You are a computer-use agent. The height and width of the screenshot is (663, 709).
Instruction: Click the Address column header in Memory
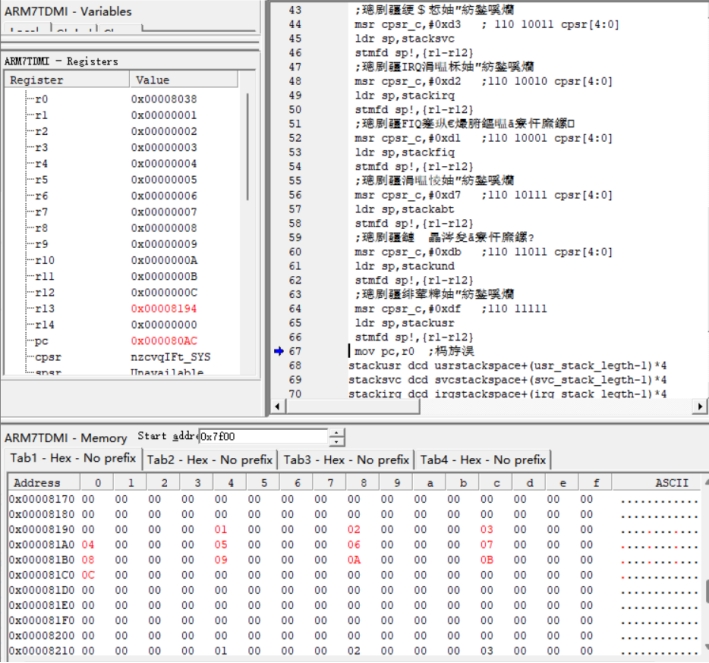tap(44, 483)
